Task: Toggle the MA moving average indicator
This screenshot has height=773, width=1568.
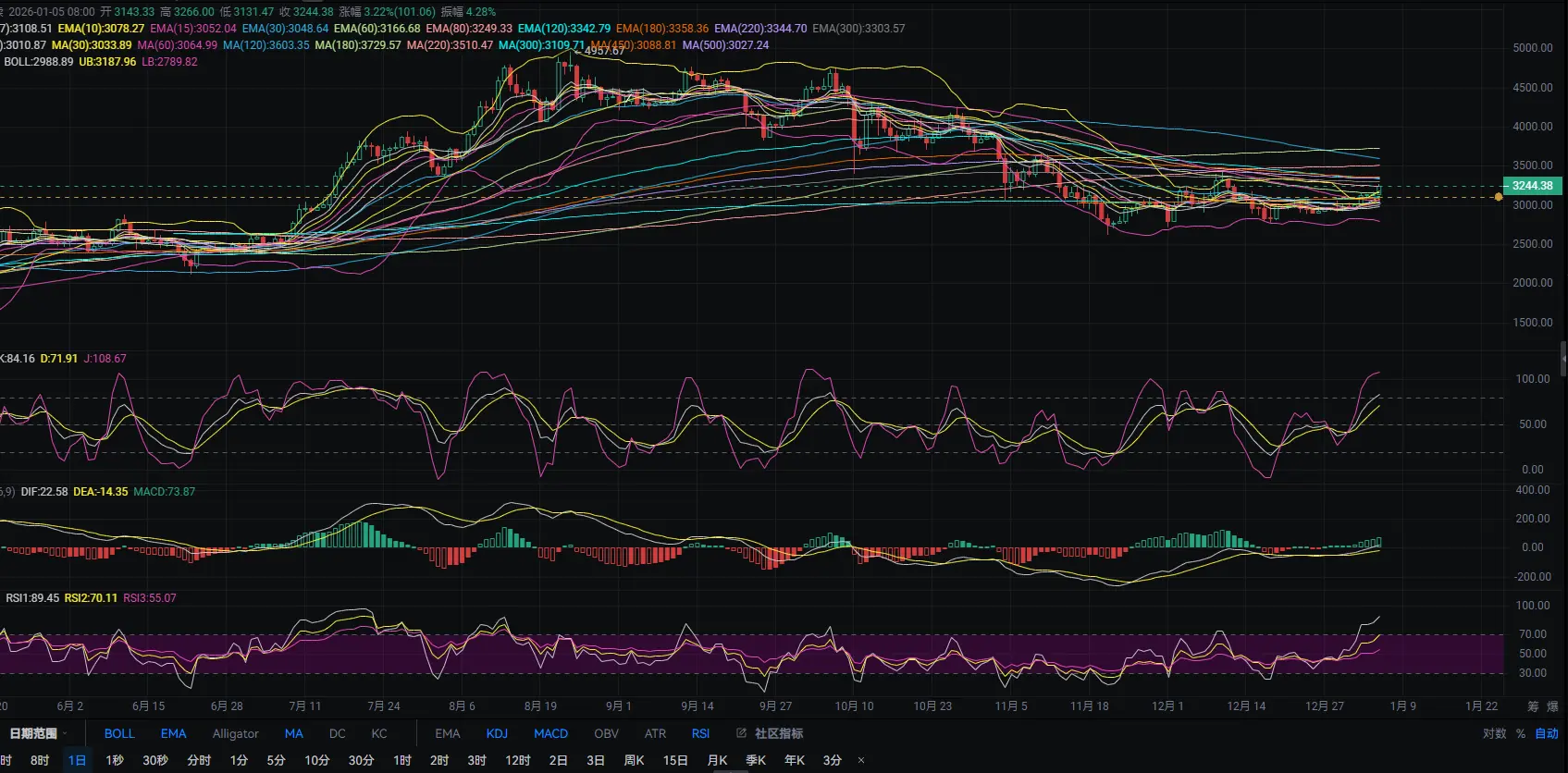Action: [x=293, y=733]
